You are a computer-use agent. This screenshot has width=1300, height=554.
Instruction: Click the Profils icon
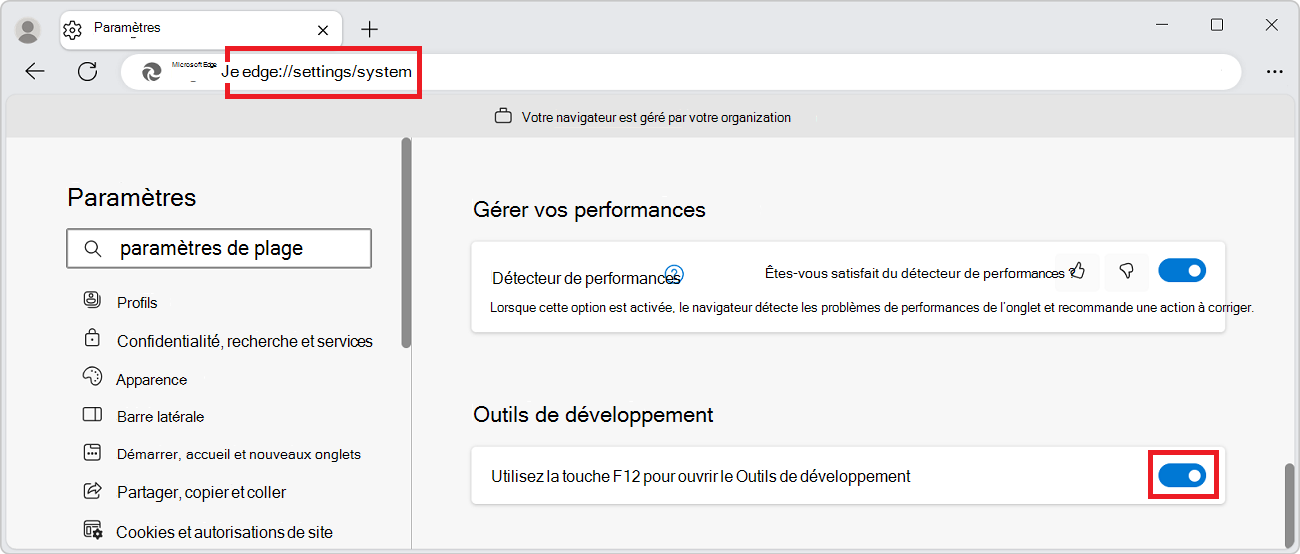(92, 299)
